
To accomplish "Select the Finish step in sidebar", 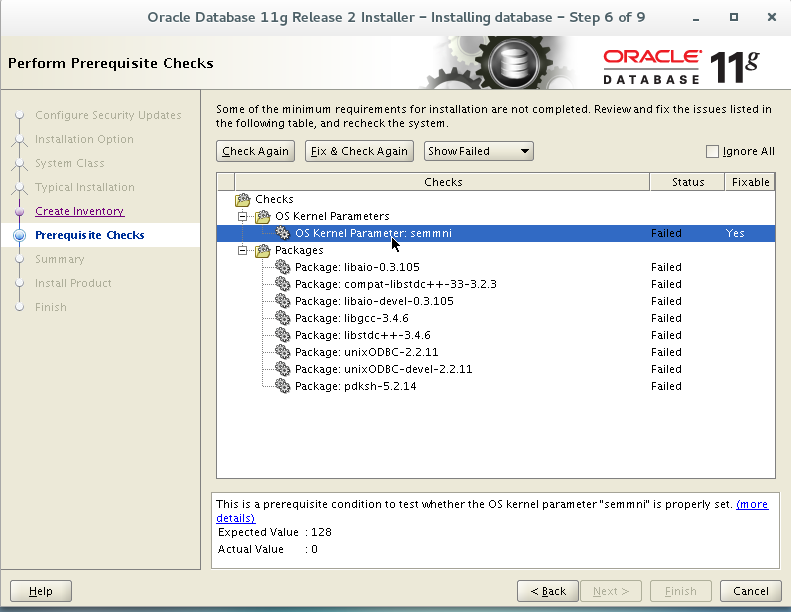I will coord(50,307).
